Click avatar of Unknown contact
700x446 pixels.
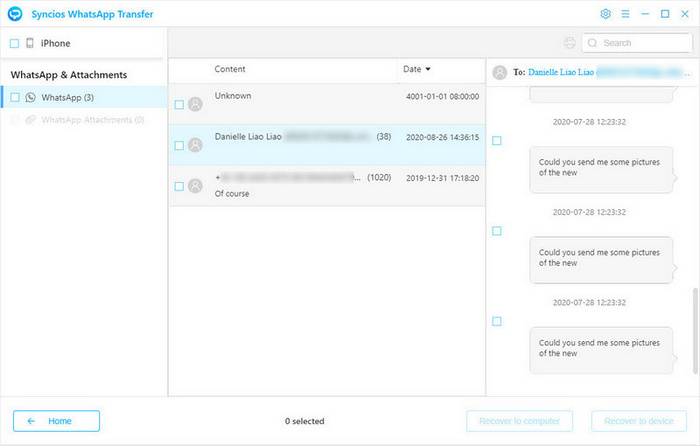pos(195,104)
